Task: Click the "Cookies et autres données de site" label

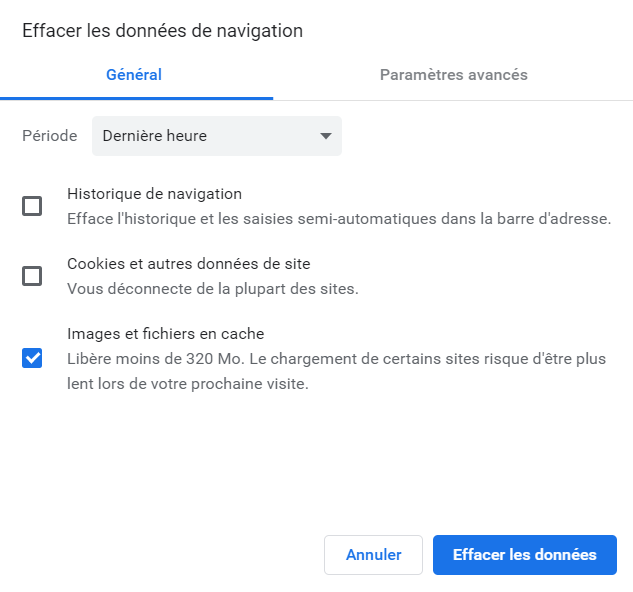Action: coord(188,264)
